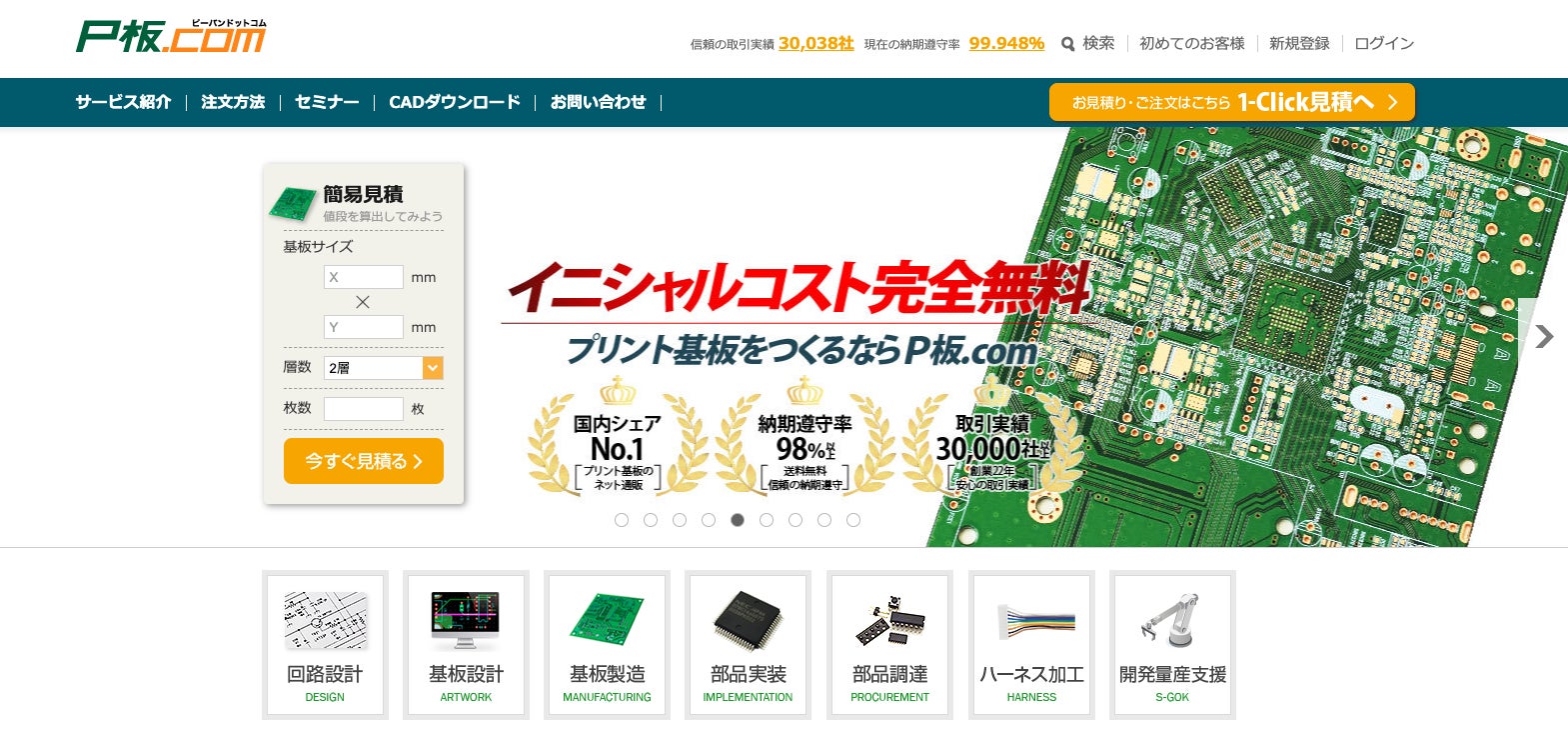Select the fourth carousel slide dot
The image size is (1568, 737).
[709, 520]
